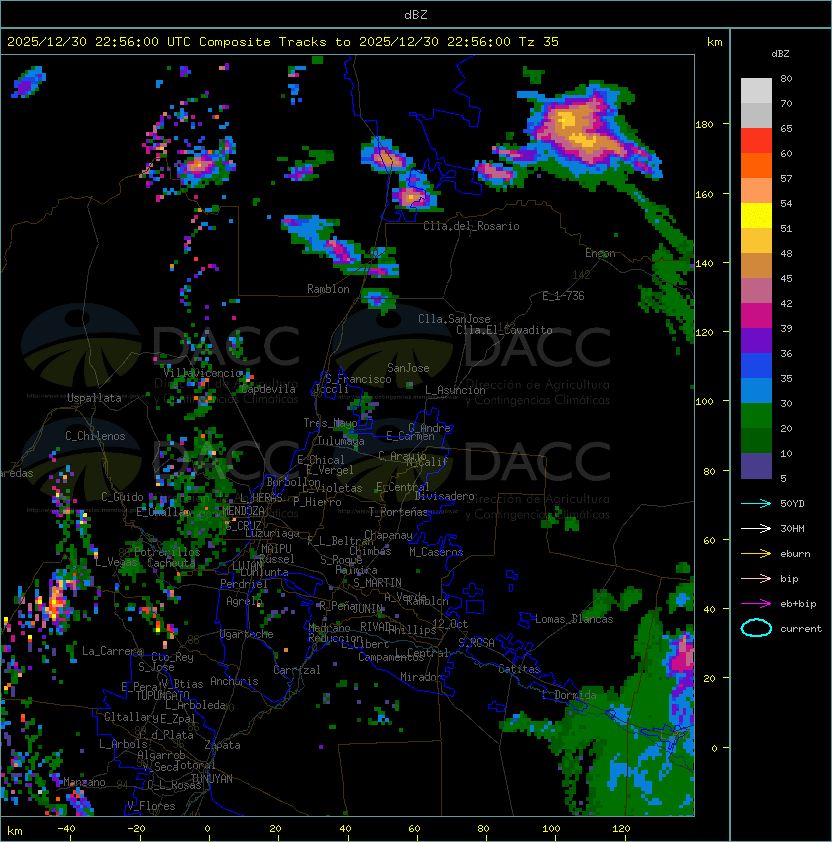Click the 'TUNUYAN' label on map
This screenshot has height=842, width=832.
[x=212, y=779]
